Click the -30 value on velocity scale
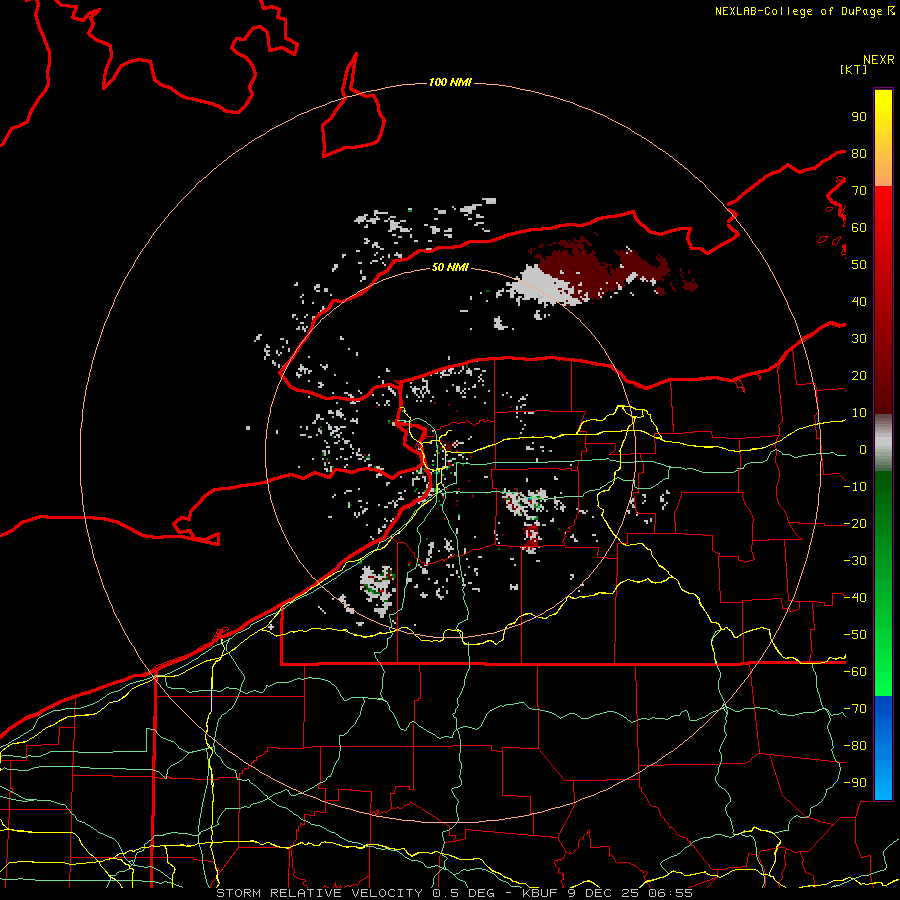This screenshot has height=900, width=900. click(x=855, y=561)
